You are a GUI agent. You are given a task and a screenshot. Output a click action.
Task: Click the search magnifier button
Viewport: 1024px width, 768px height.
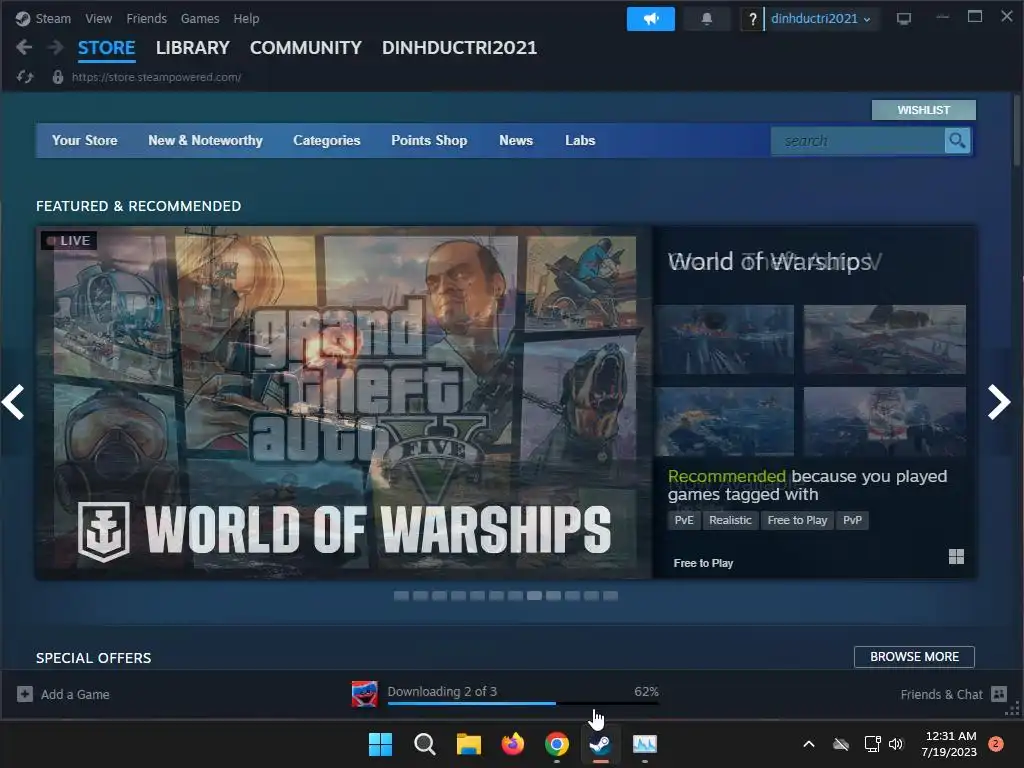957,140
